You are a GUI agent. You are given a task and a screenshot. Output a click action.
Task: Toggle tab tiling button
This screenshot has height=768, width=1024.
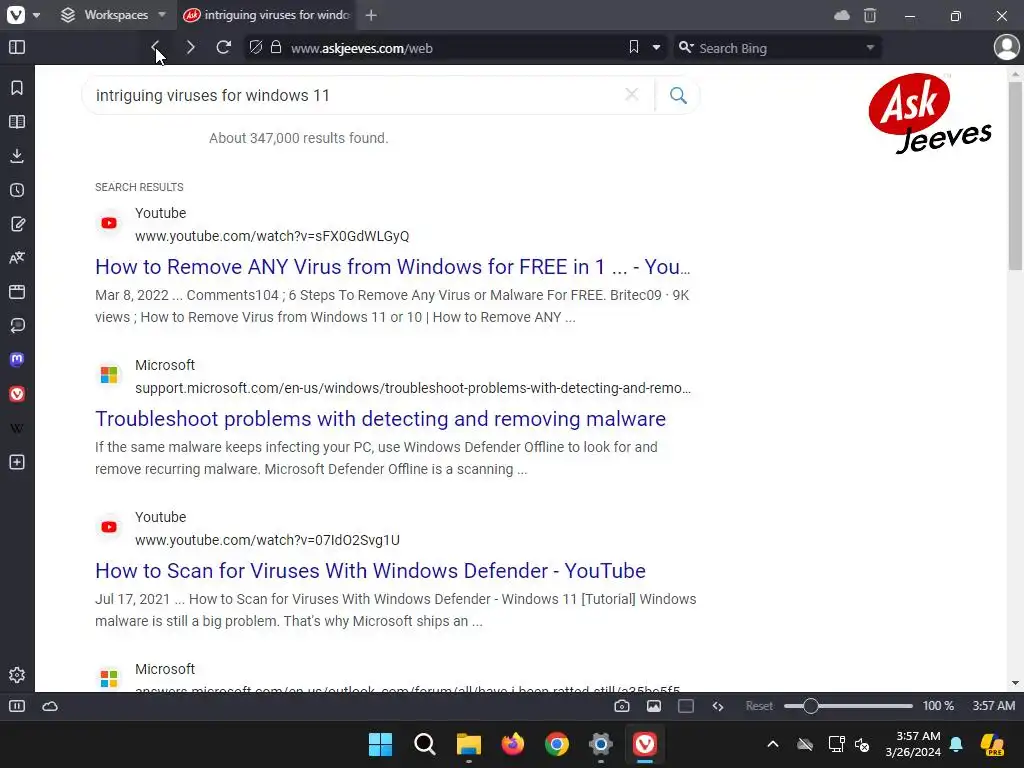pyautogui.click(x=686, y=706)
